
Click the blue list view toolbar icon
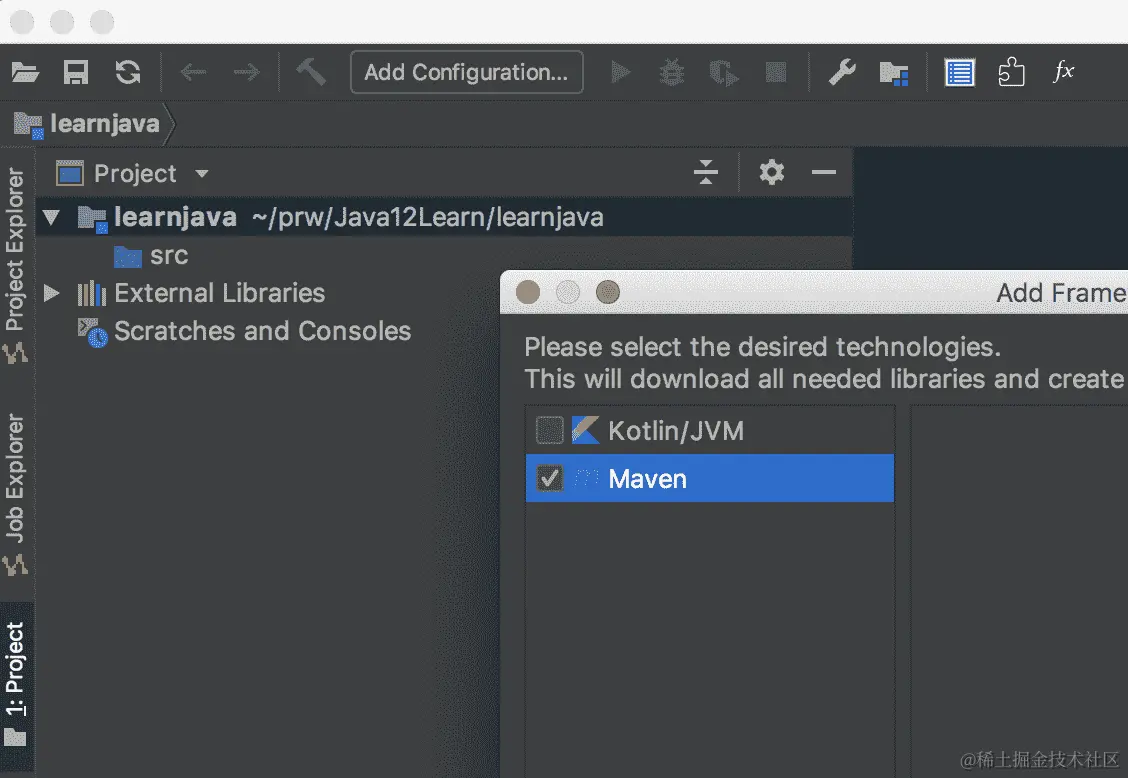[960, 72]
